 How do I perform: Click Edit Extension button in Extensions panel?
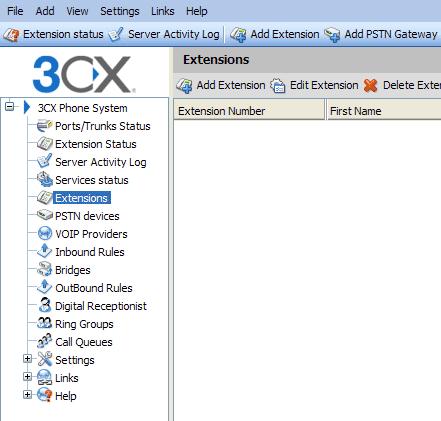pyautogui.click(x=314, y=85)
